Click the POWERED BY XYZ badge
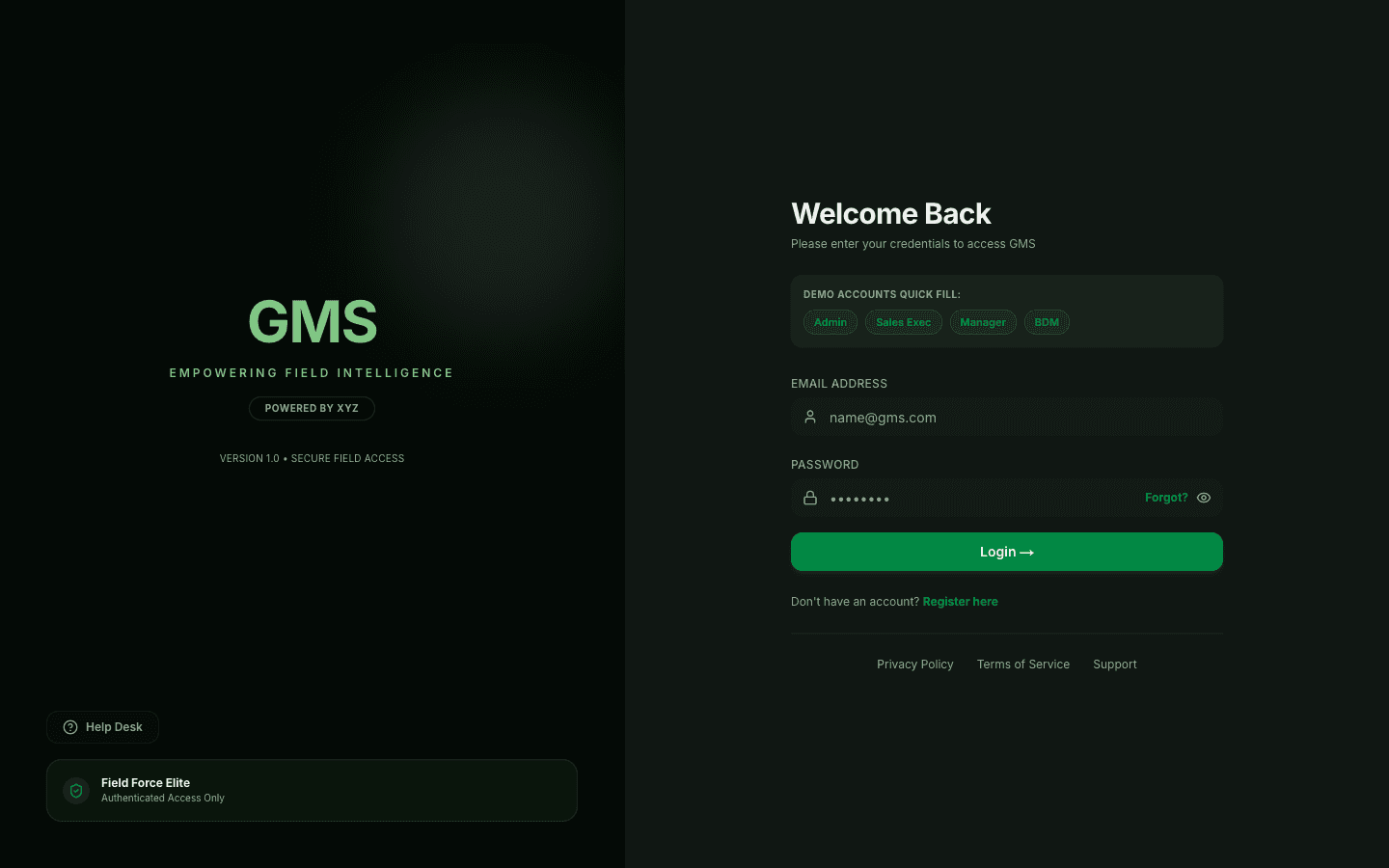The width and height of the screenshot is (1389, 868). (x=312, y=409)
